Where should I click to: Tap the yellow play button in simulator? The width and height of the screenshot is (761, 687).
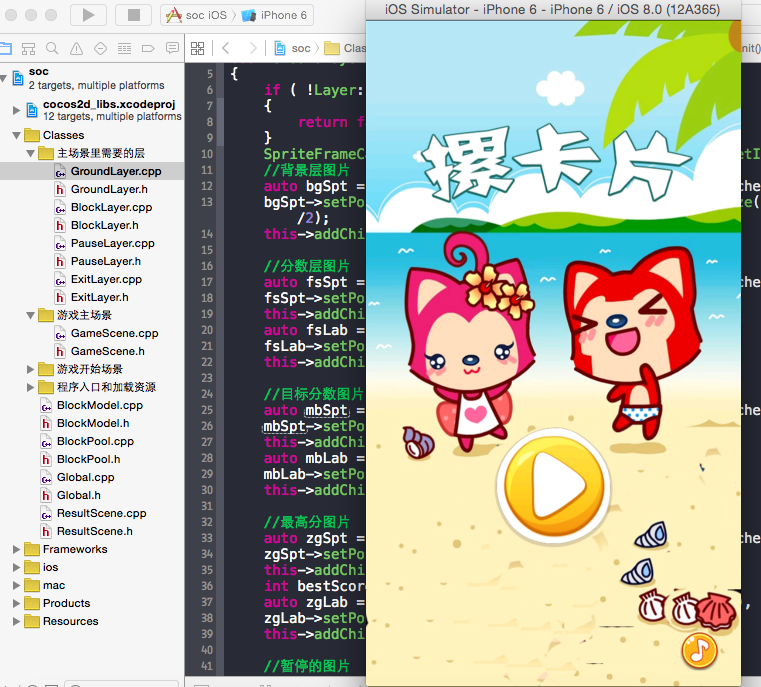point(554,486)
